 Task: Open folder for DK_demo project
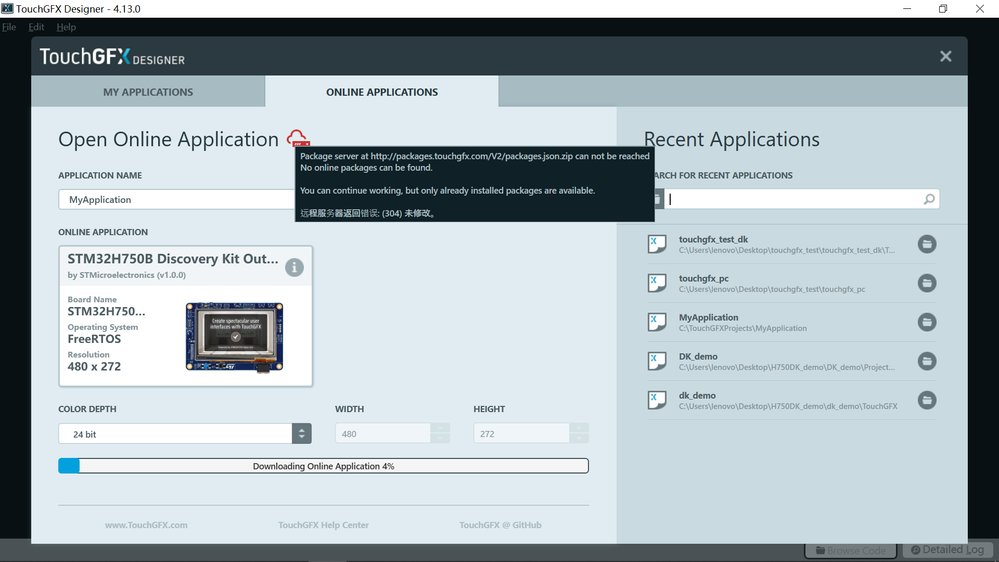click(x=927, y=361)
